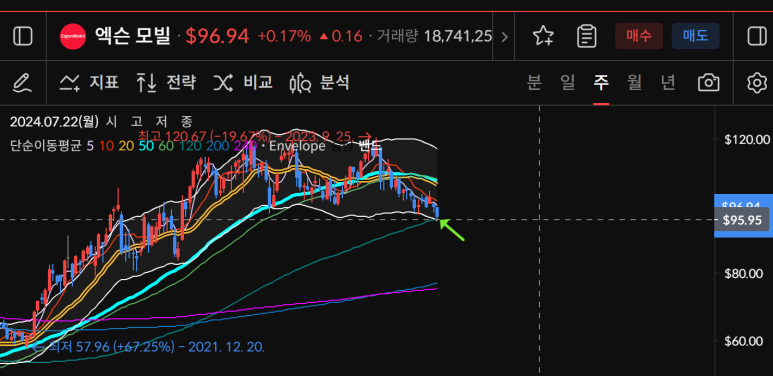The width and height of the screenshot is (773, 376).
Task: Toggle the 50-period moving average
Action: (x=145, y=146)
